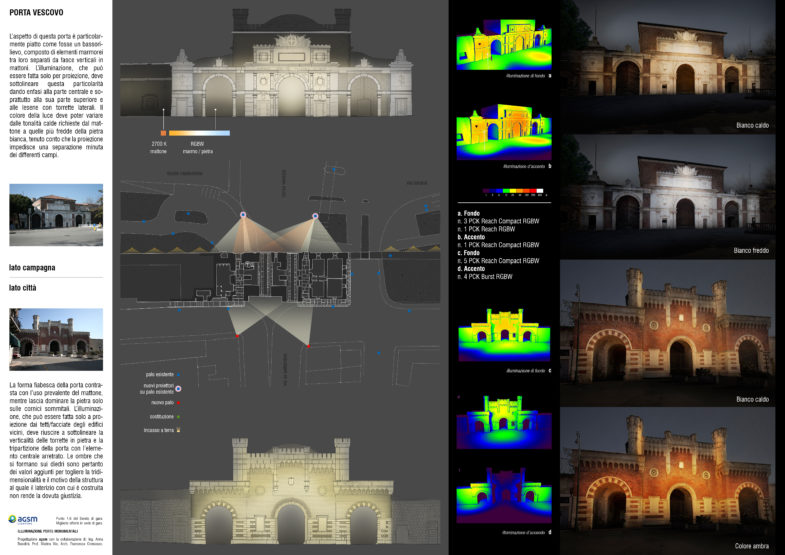Click the red dot beside "nuovo palo"
Screen dimensions: 785x555
coord(178,402)
